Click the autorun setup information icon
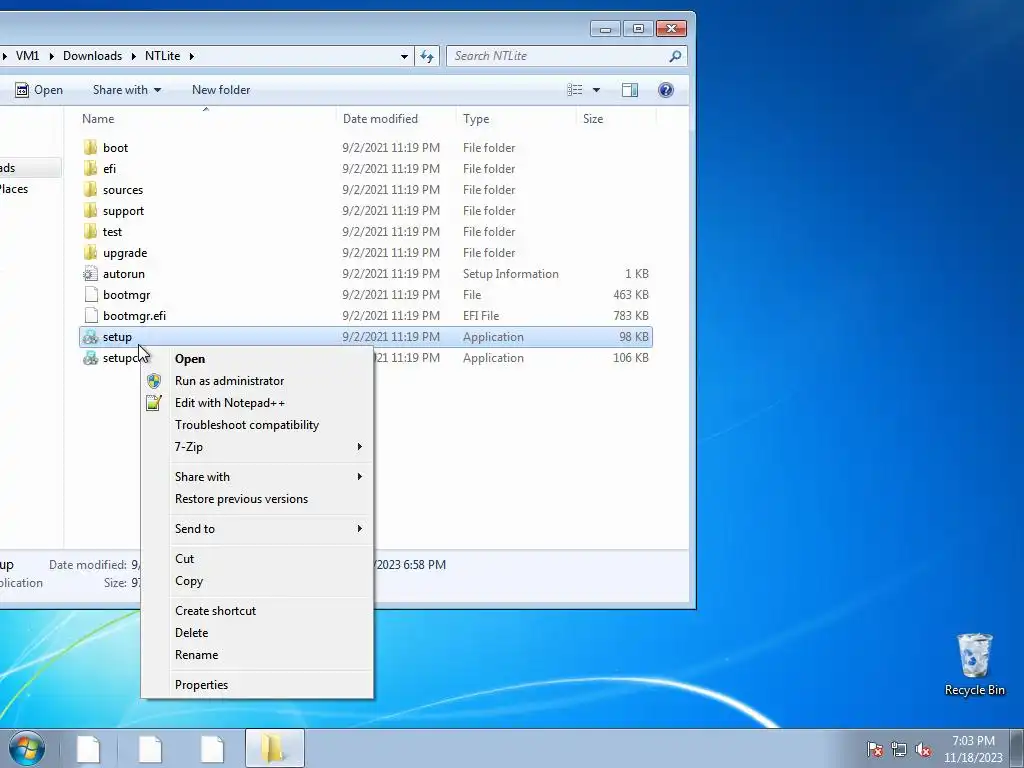The image size is (1024, 768). pos(91,274)
